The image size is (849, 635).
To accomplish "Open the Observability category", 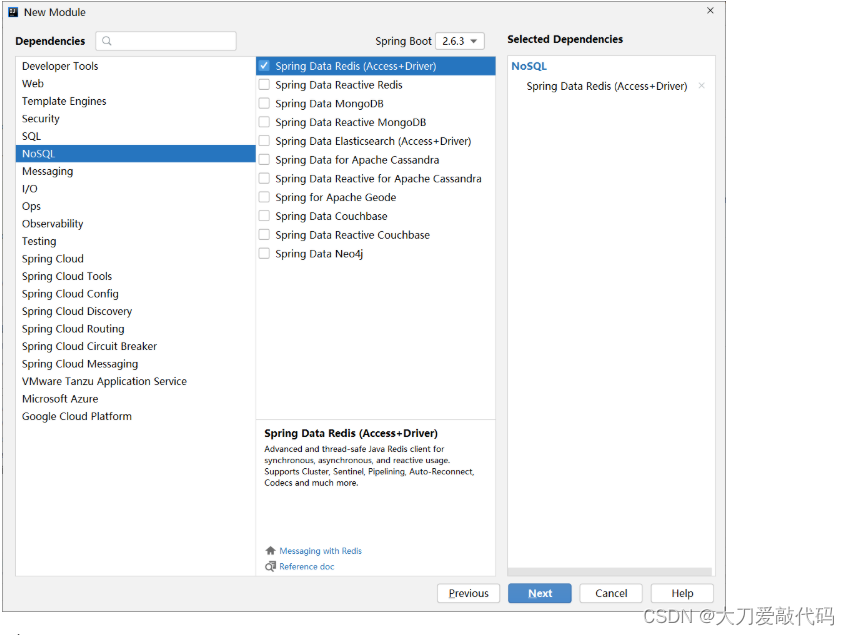I will (135, 224).
